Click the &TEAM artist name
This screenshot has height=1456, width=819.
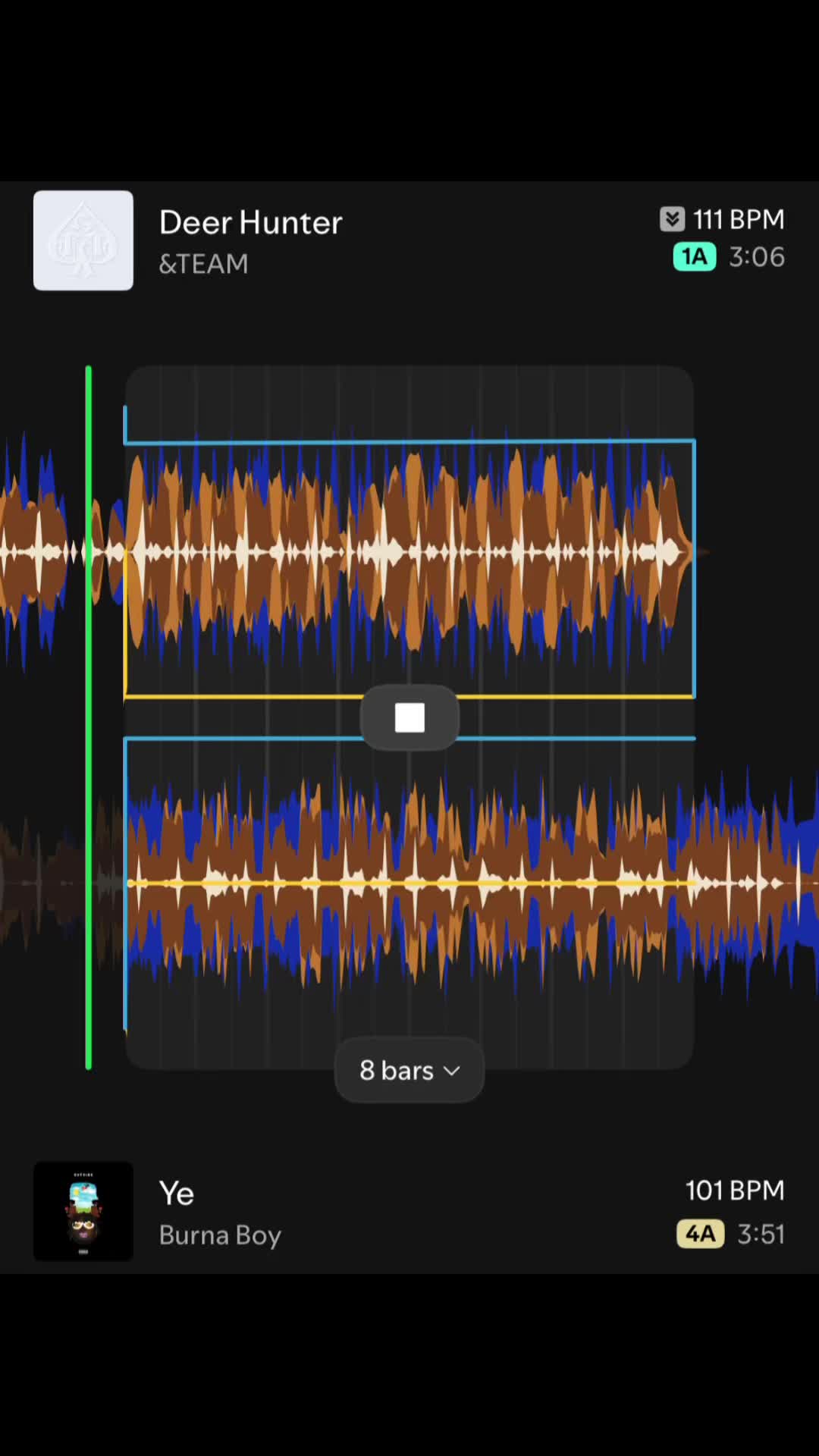click(203, 263)
